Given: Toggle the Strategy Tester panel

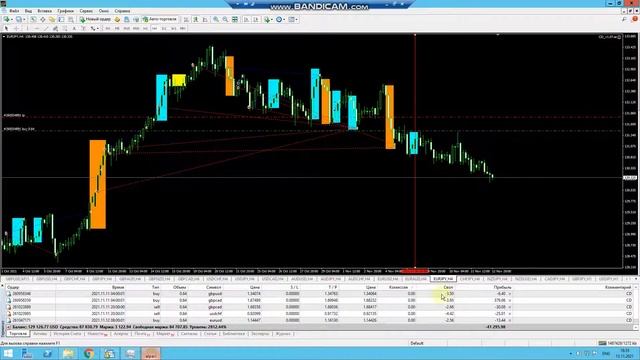Looking at the screenshot, I should pyautogui.click(x=71, y=19).
